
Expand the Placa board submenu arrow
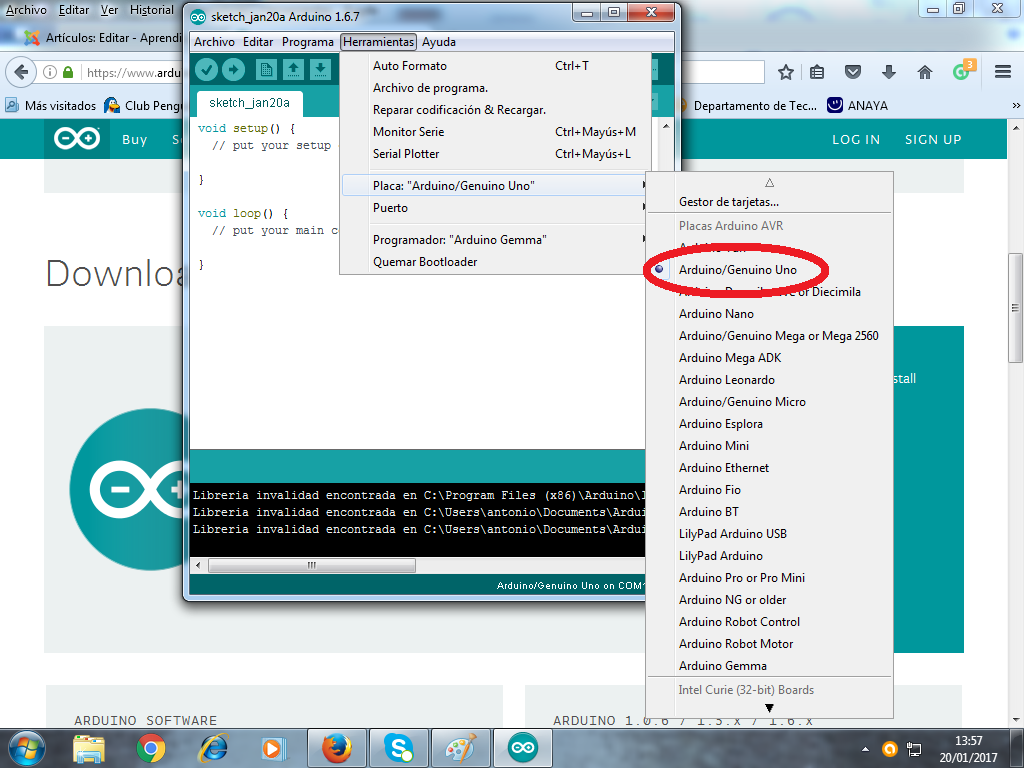tap(643, 185)
